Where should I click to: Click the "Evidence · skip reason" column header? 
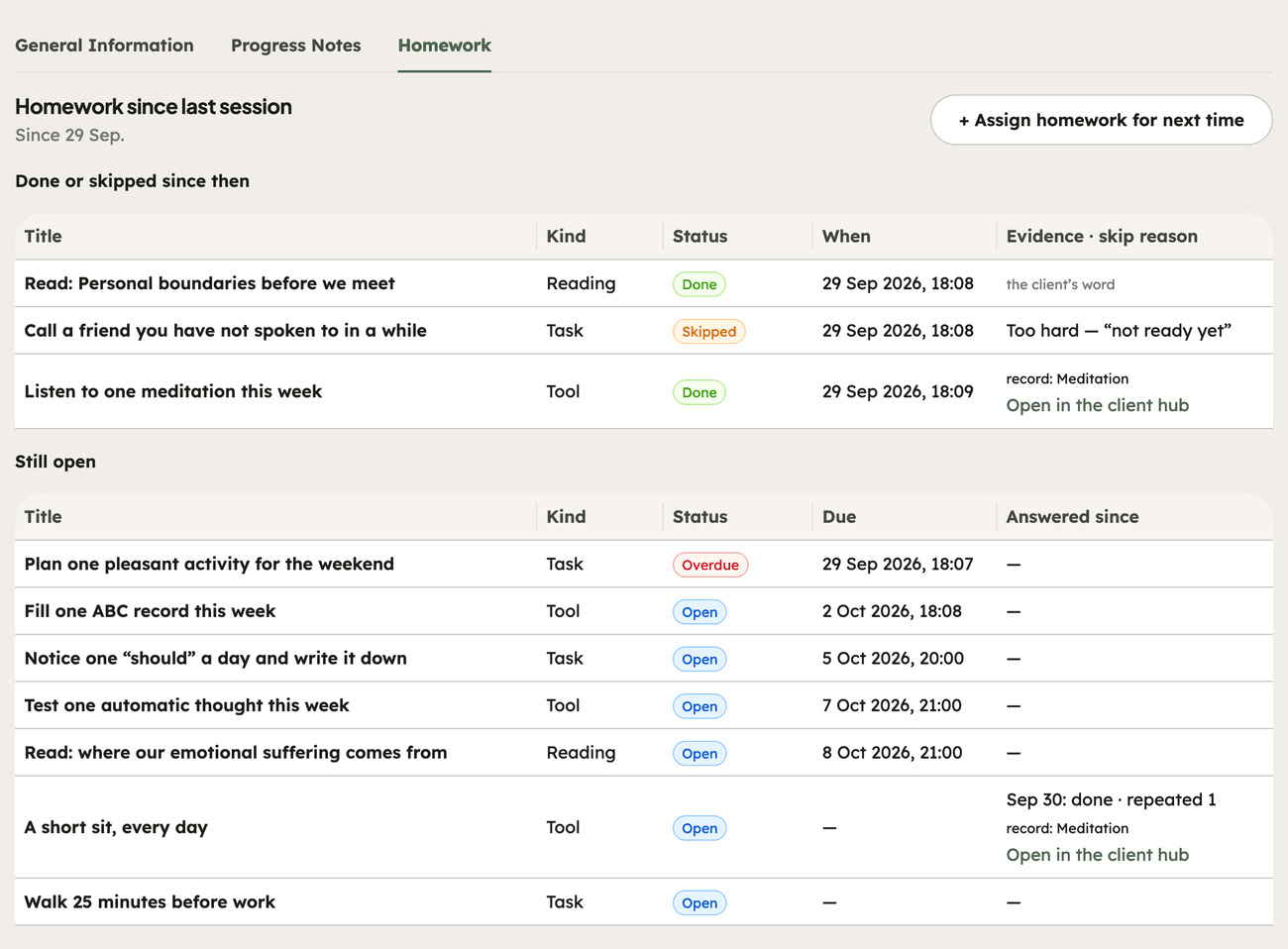tap(1102, 236)
